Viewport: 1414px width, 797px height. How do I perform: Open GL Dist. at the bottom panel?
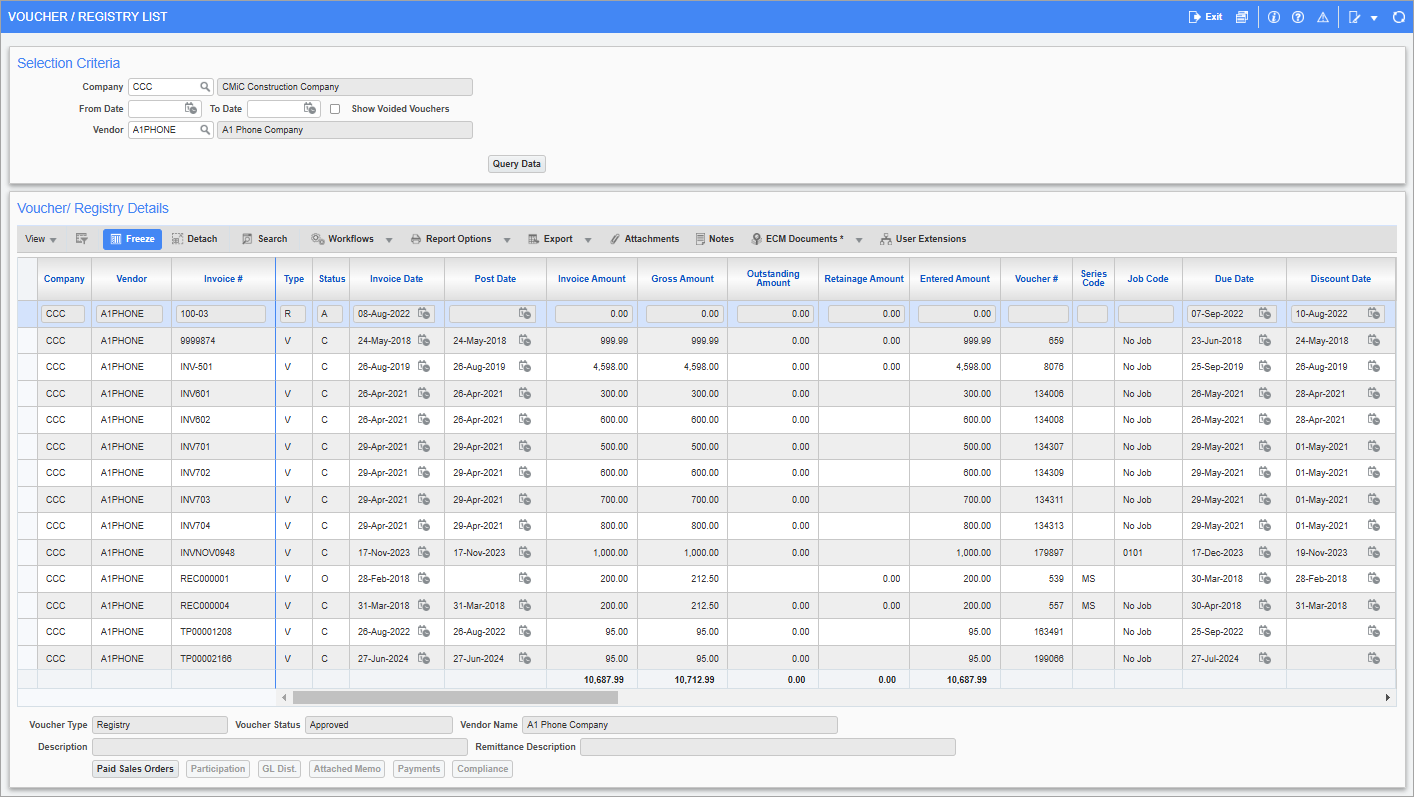pos(279,768)
